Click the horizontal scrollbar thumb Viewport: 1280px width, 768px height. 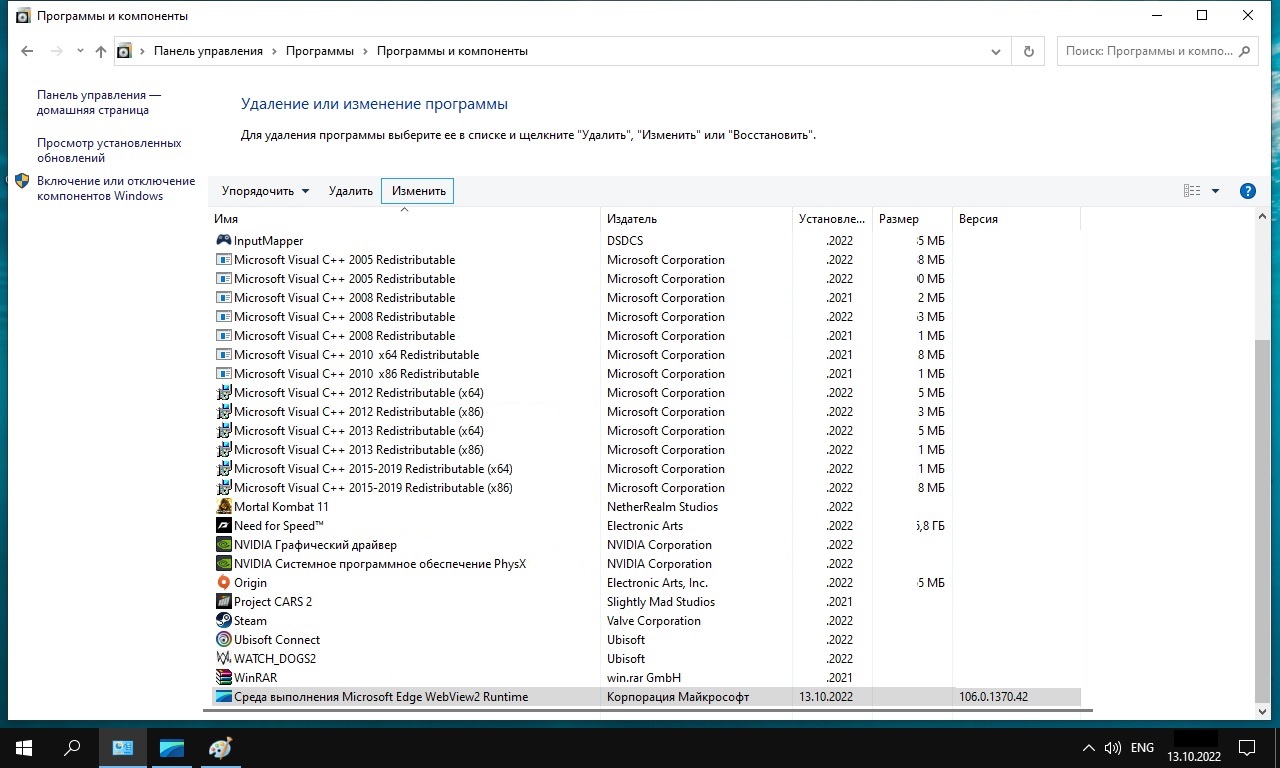click(x=650, y=711)
